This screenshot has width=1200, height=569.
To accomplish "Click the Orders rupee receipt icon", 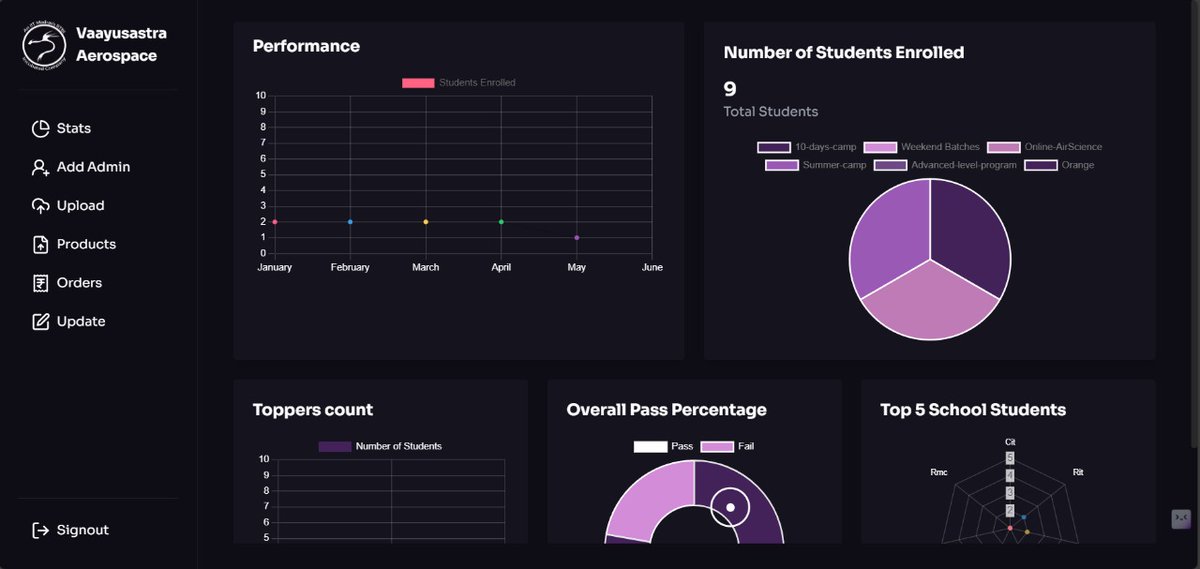I will click(41, 283).
